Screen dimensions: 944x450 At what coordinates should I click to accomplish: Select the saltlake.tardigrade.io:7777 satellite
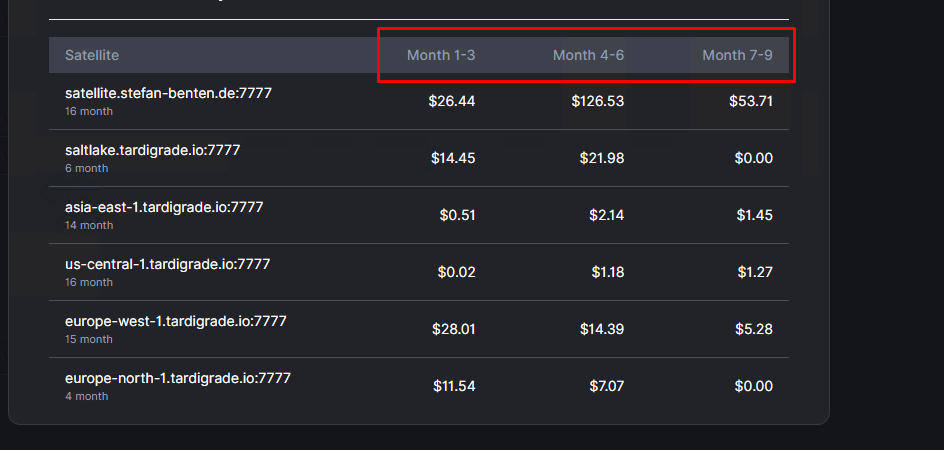point(152,150)
